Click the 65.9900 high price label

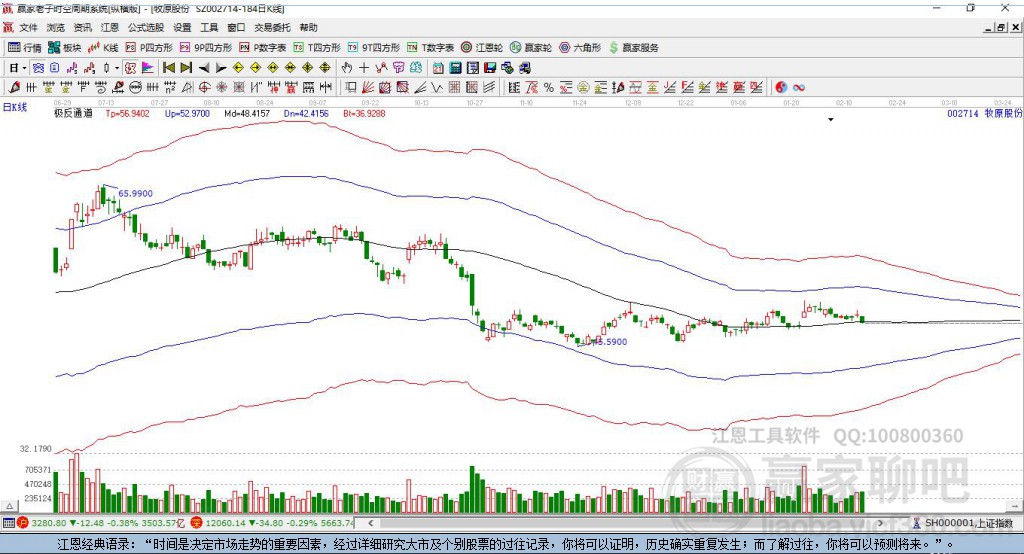pos(135,193)
